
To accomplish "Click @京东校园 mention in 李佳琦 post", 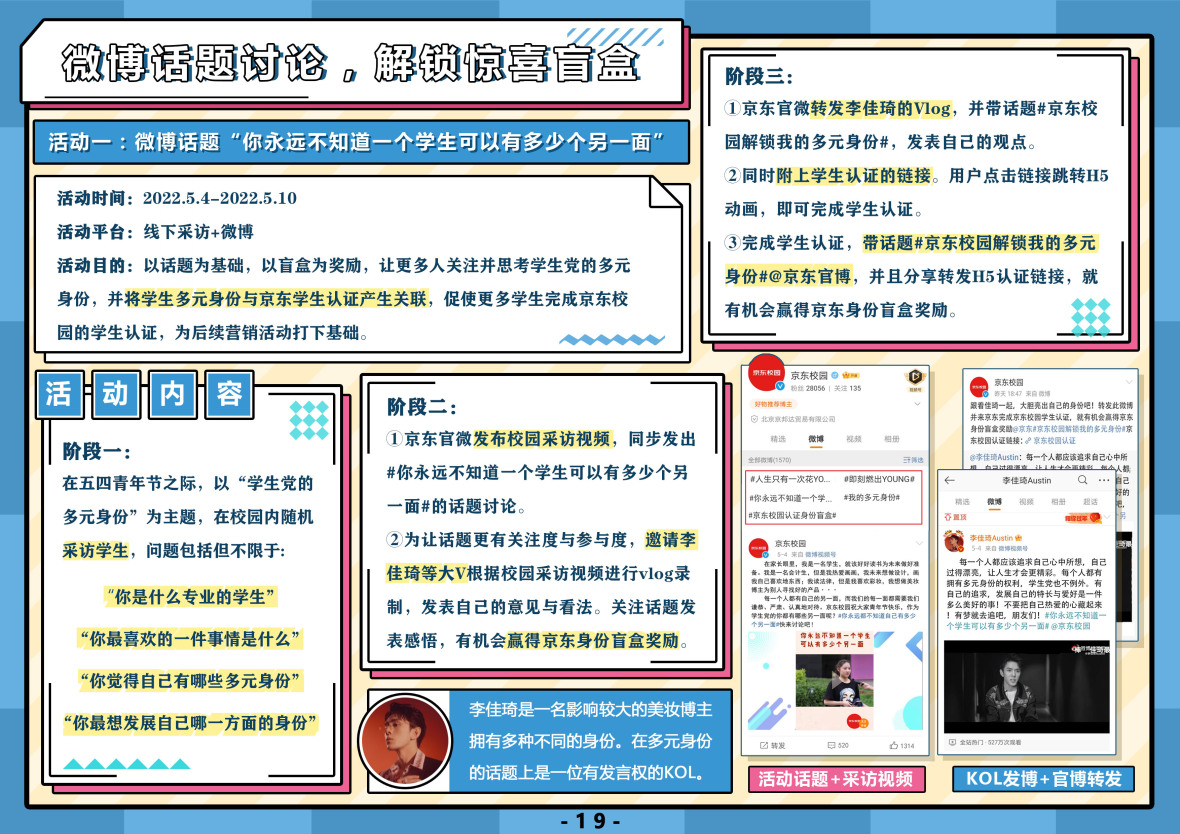I will pyautogui.click(x=1071, y=626).
